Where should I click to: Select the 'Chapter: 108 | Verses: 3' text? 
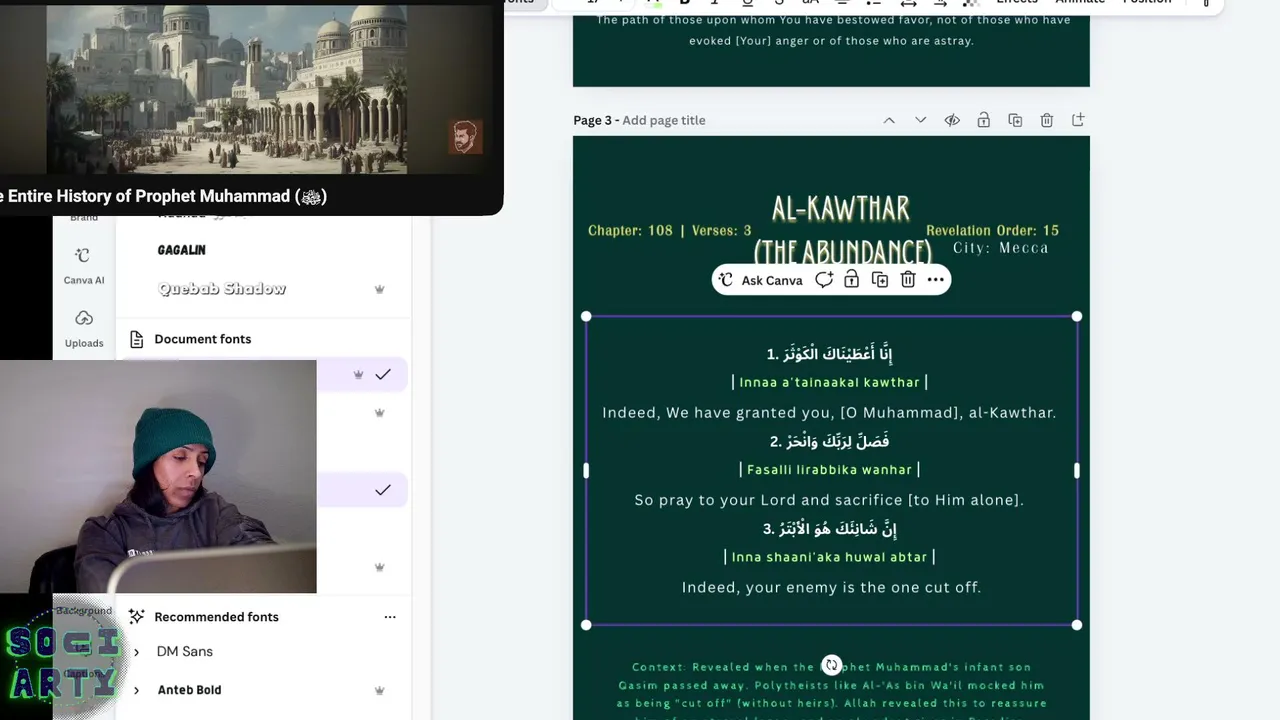669,231
